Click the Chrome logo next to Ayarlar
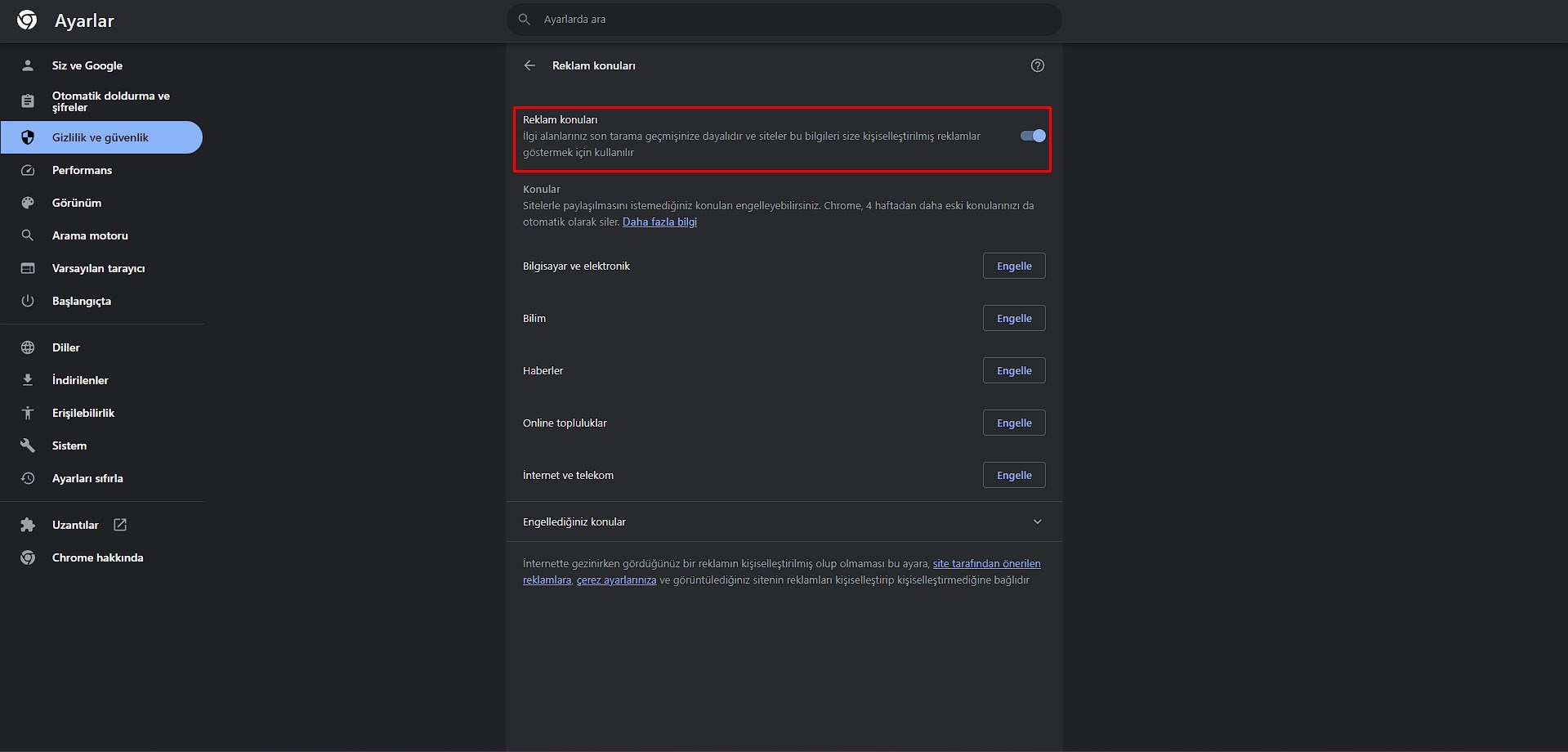1568x752 pixels. tap(27, 20)
